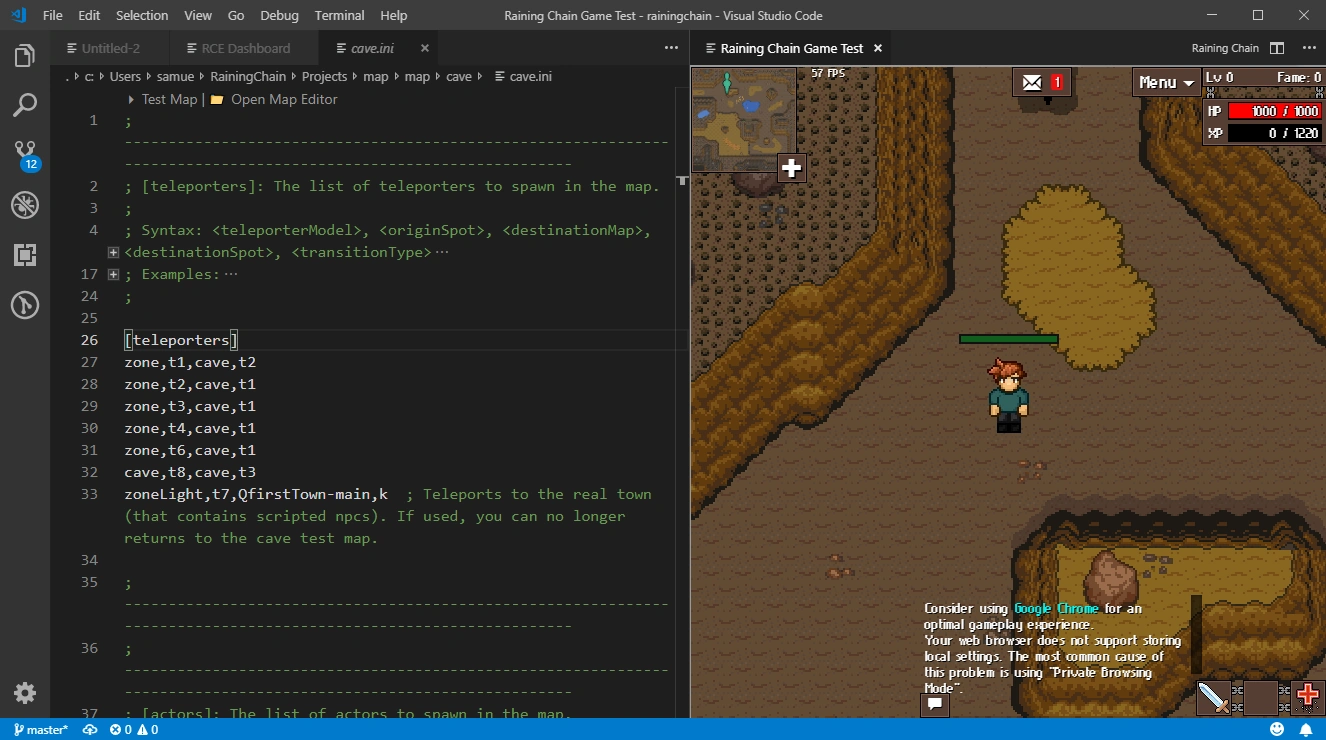Open the Edit menu

[89, 15]
